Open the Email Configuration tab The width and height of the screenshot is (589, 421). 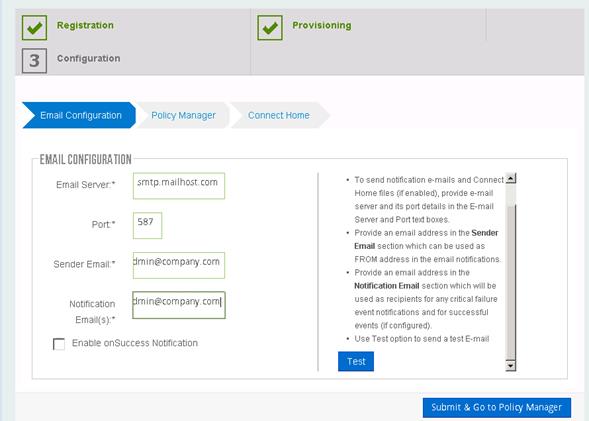(x=79, y=115)
